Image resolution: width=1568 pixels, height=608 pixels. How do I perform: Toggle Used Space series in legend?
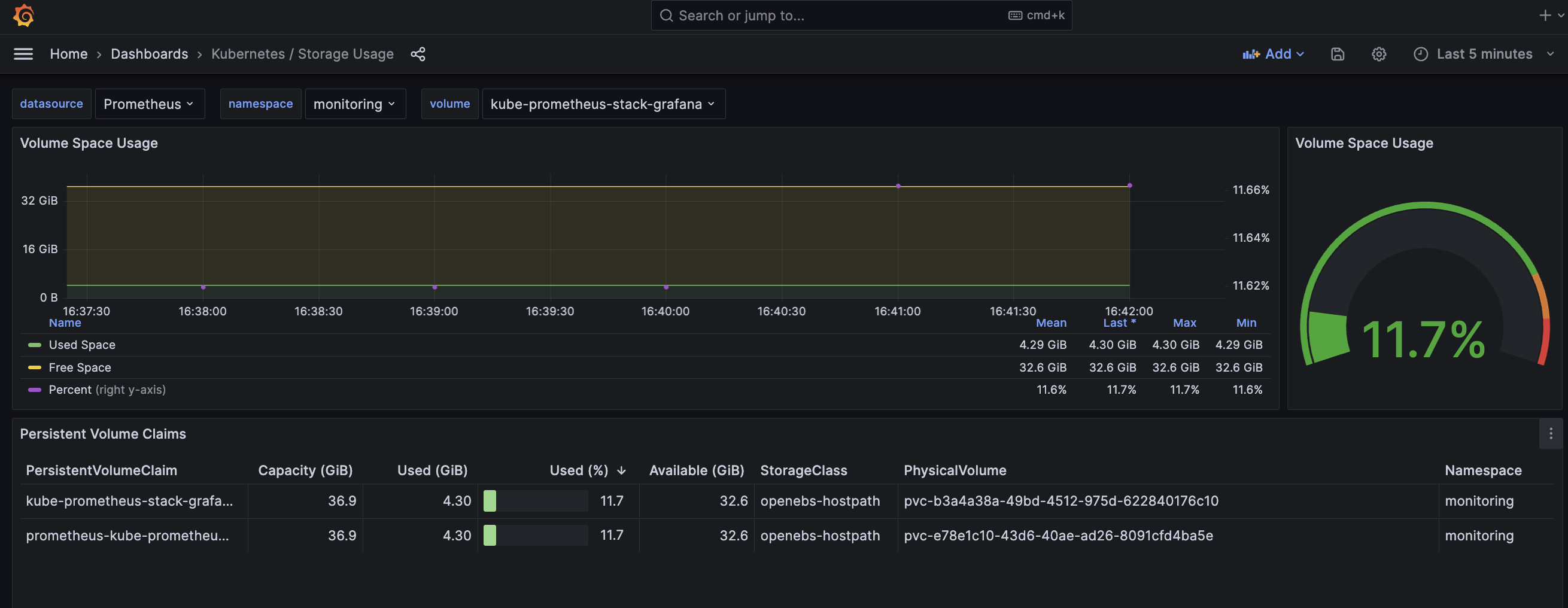pyautogui.click(x=81, y=345)
